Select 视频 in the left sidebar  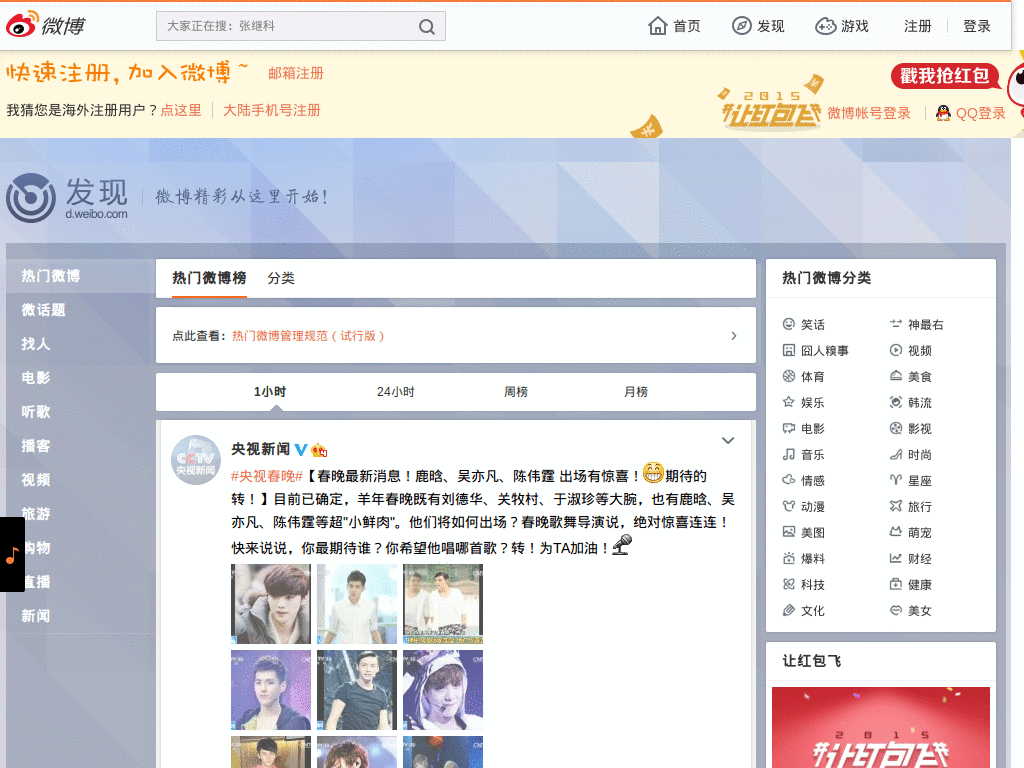coord(36,479)
